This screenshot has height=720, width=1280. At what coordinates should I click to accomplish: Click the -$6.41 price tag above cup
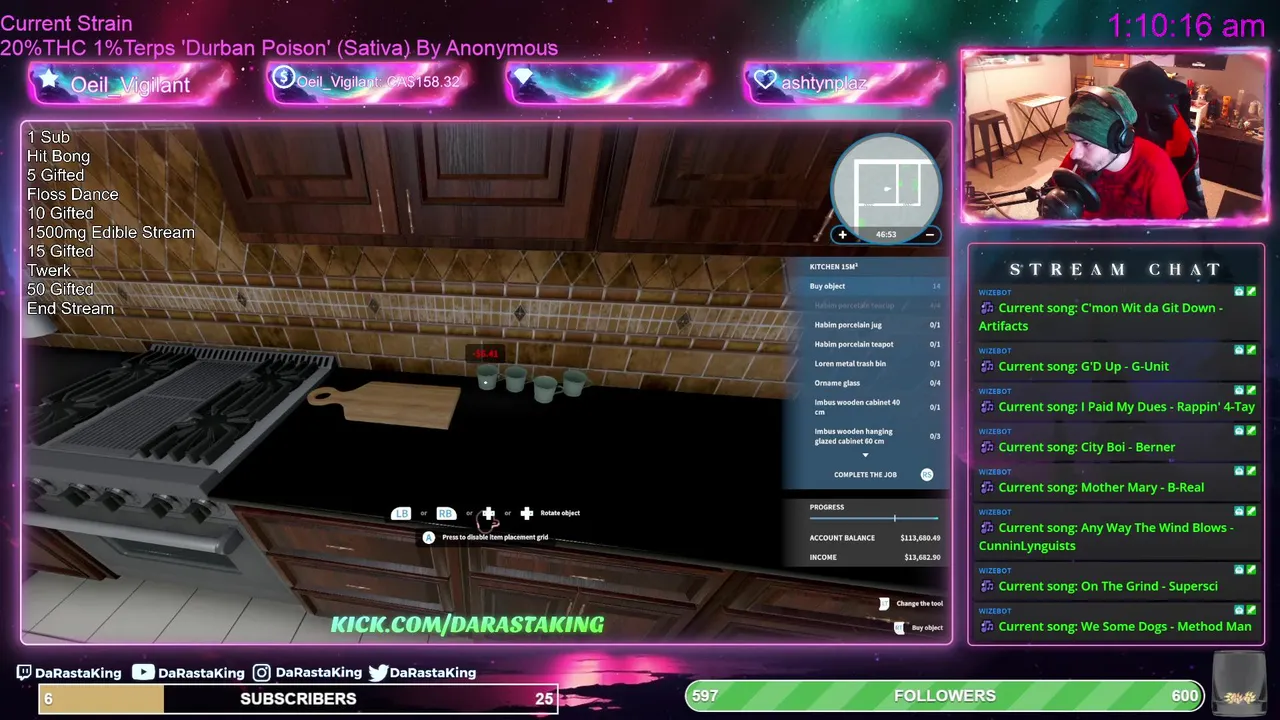486,354
